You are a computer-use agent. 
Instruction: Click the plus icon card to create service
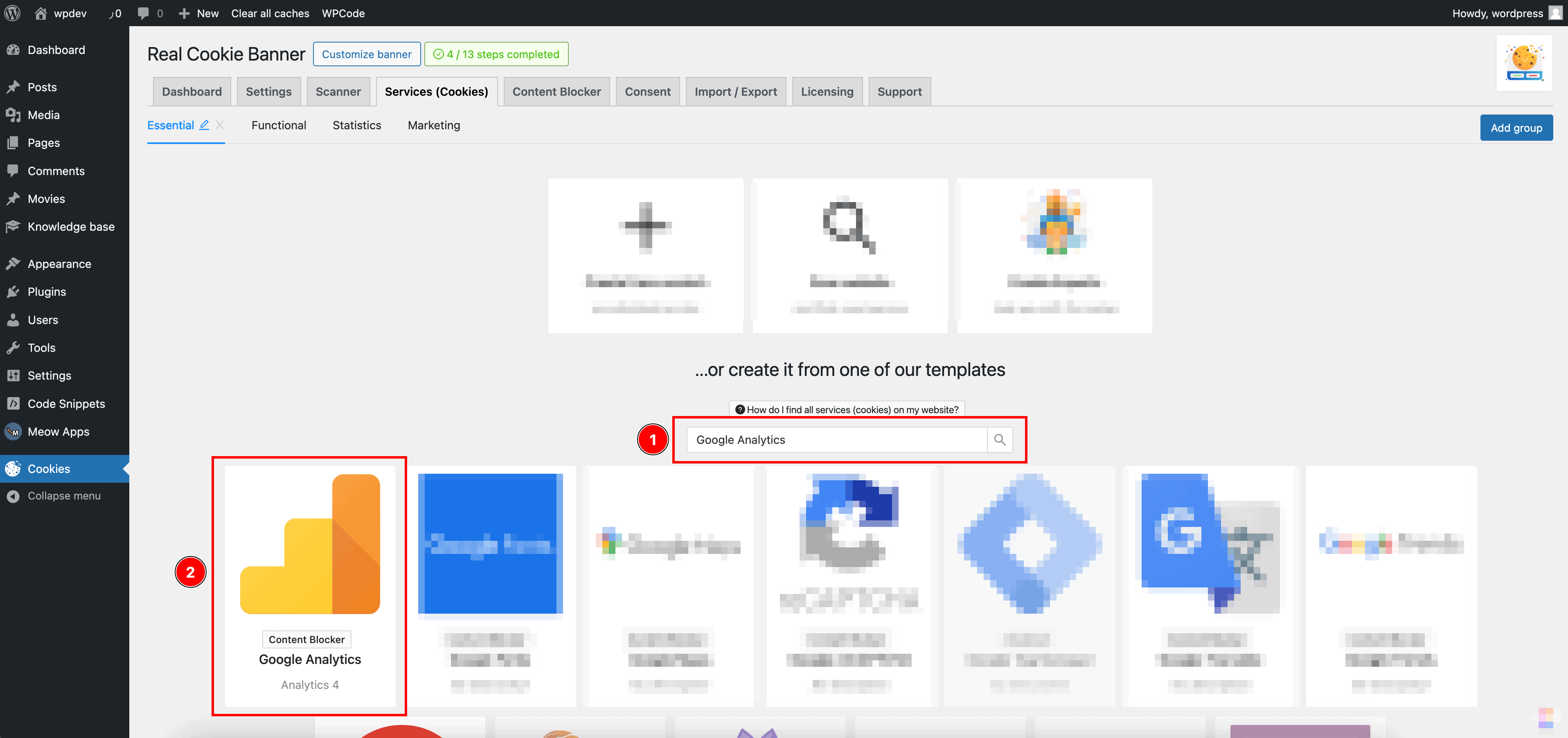click(x=645, y=255)
